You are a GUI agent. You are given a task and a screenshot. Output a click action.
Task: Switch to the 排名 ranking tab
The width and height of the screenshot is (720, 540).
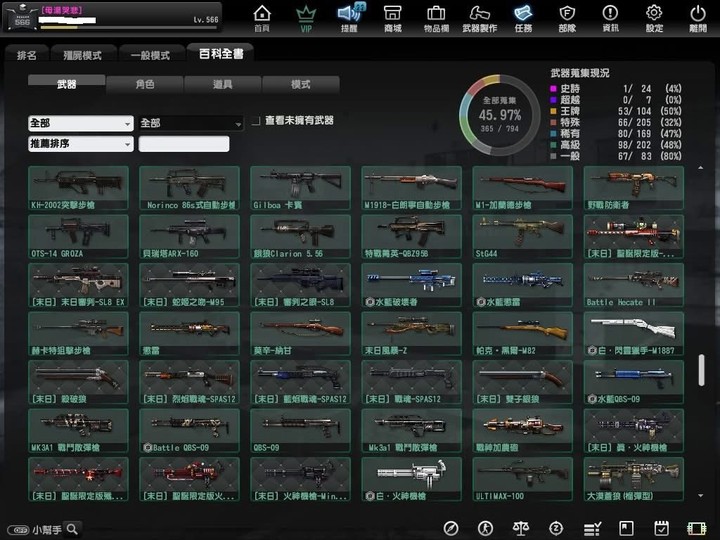(27, 55)
